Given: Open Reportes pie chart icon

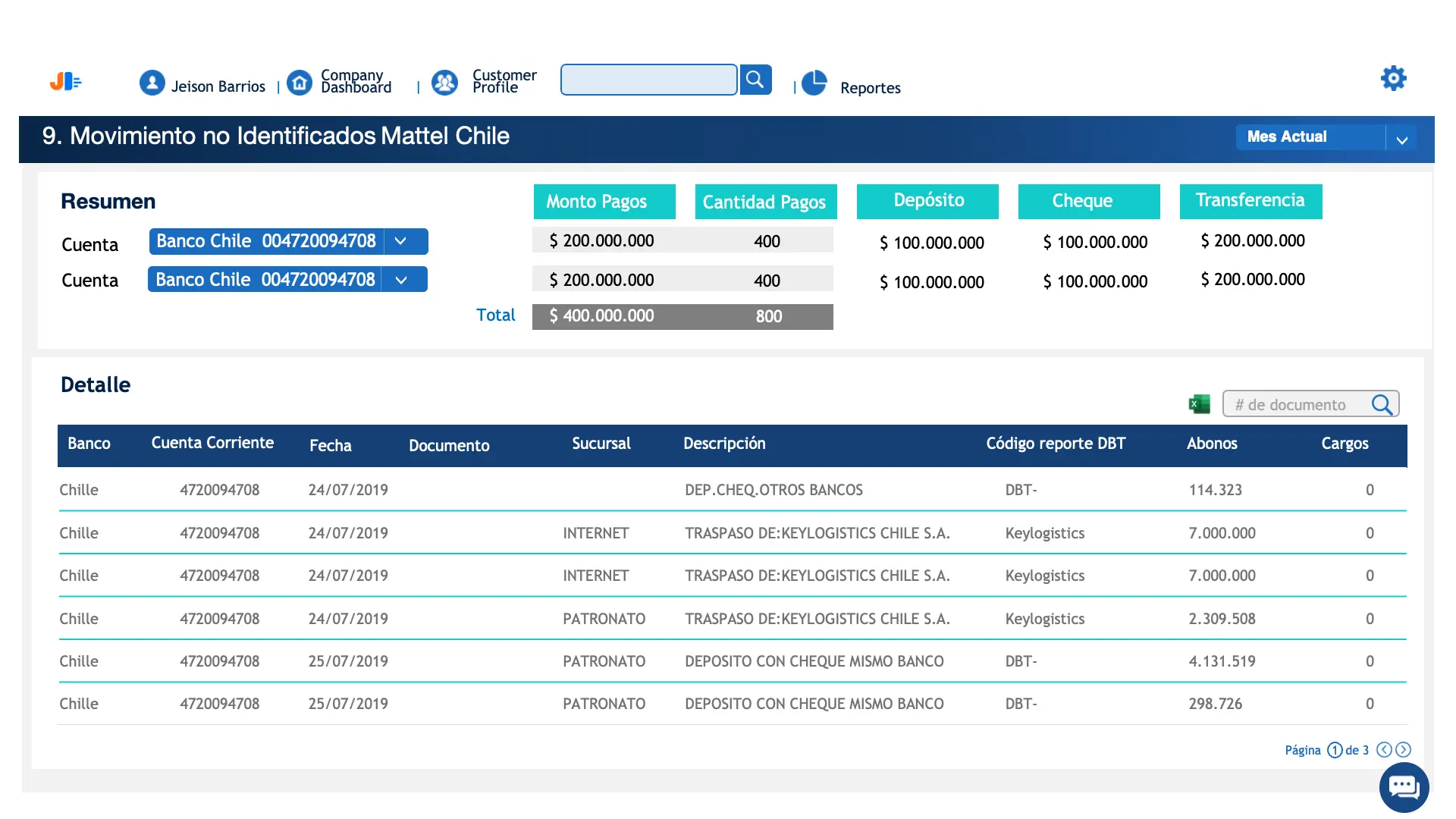Looking at the screenshot, I should click(x=814, y=83).
